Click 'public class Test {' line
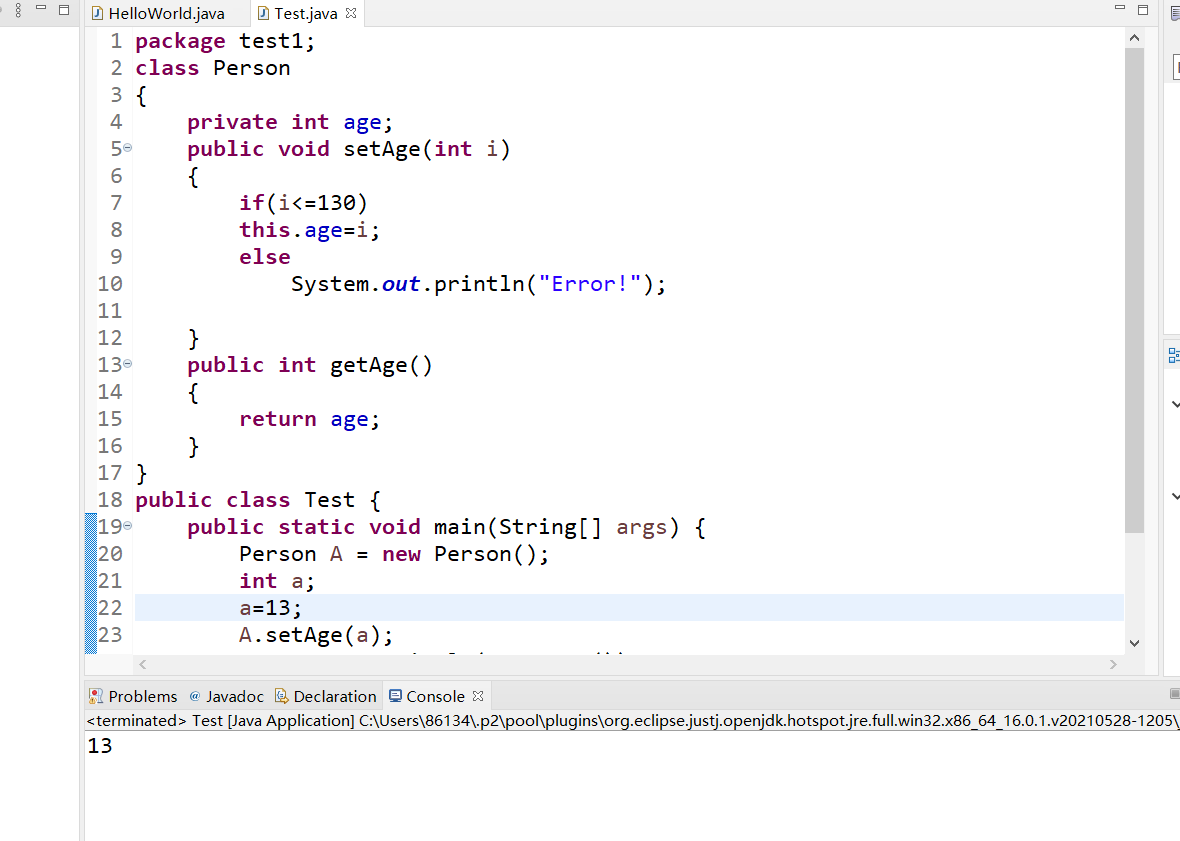The image size is (1180, 841). 258,500
